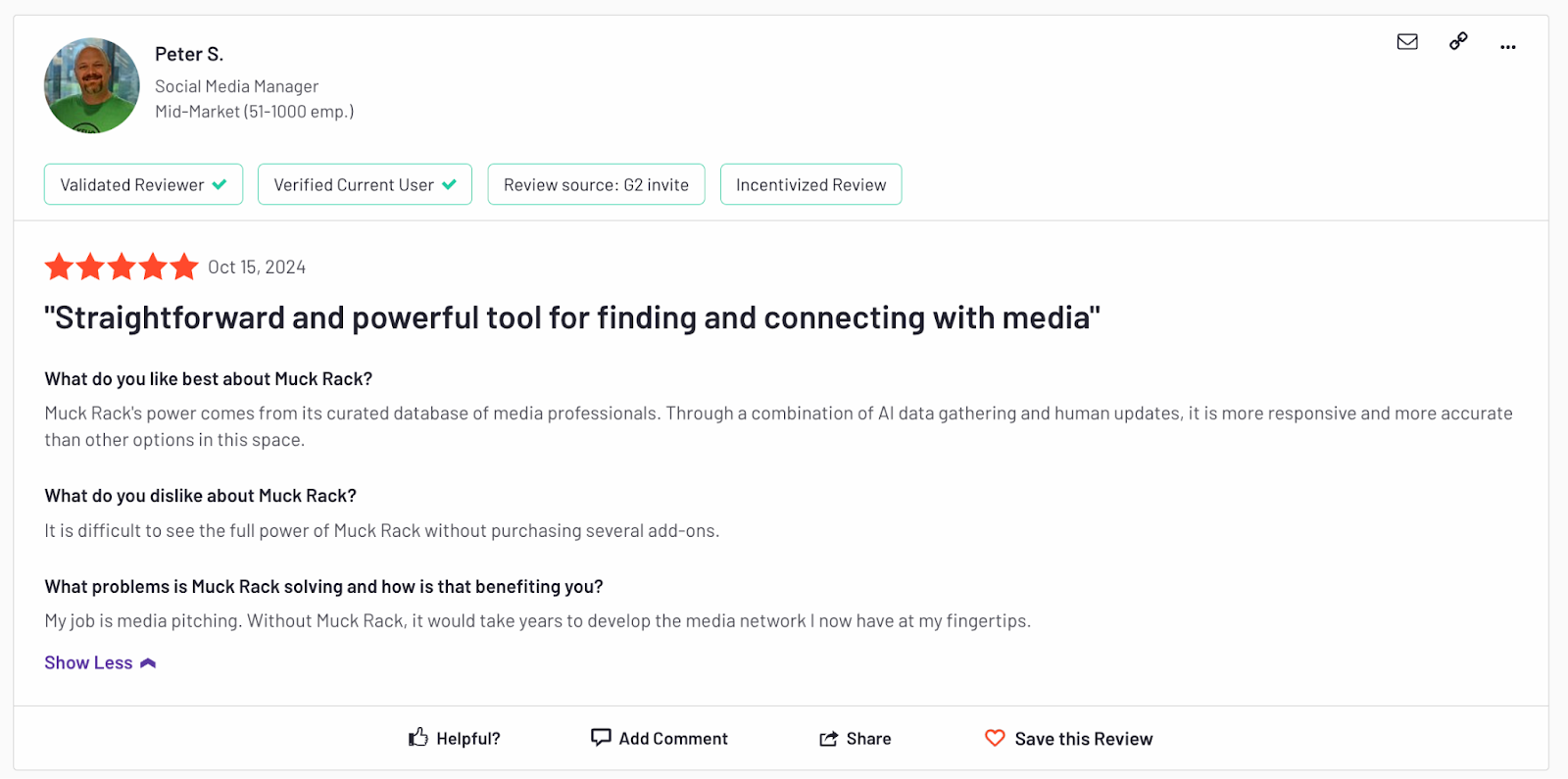Open the three-dot more options menu
This screenshot has height=779, width=1568.
[1507, 46]
